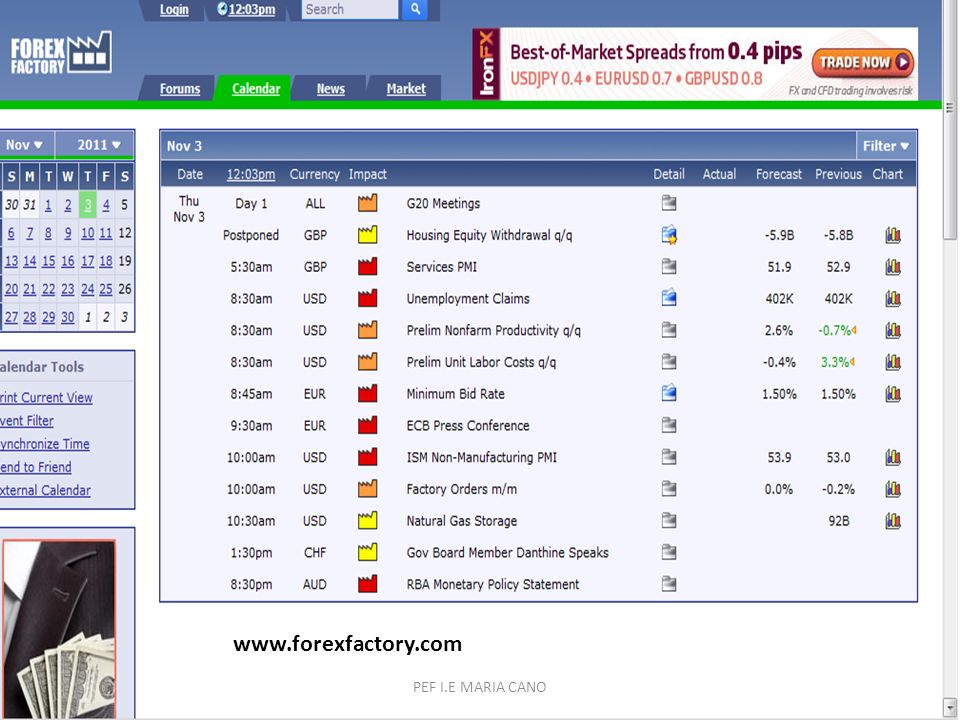
Task: Open chart for Factory Orders m/m
Action: tap(893, 489)
